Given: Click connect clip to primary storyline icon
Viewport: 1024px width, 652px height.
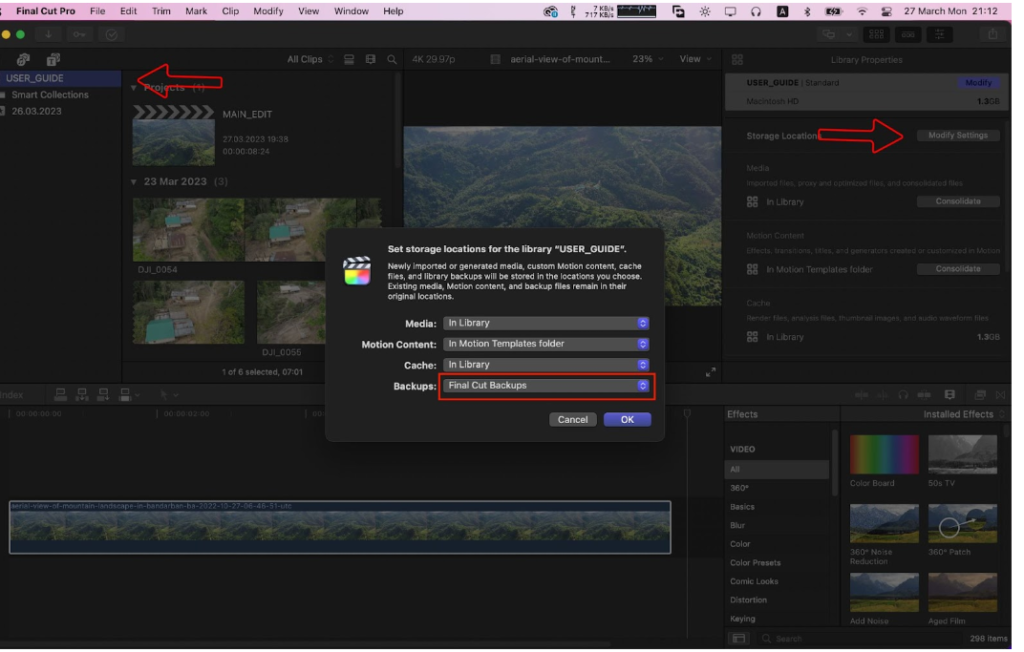Looking at the screenshot, I should pyautogui.click(x=60, y=395).
